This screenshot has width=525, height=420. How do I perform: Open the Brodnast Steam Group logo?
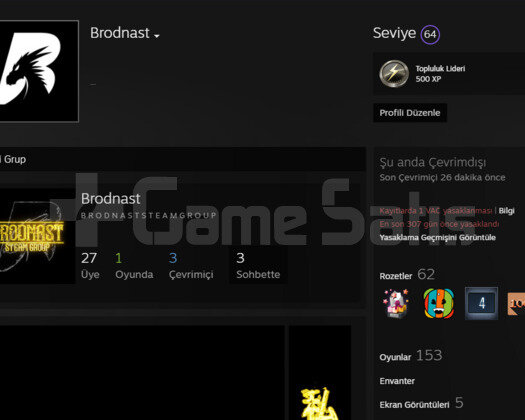(x=37, y=236)
